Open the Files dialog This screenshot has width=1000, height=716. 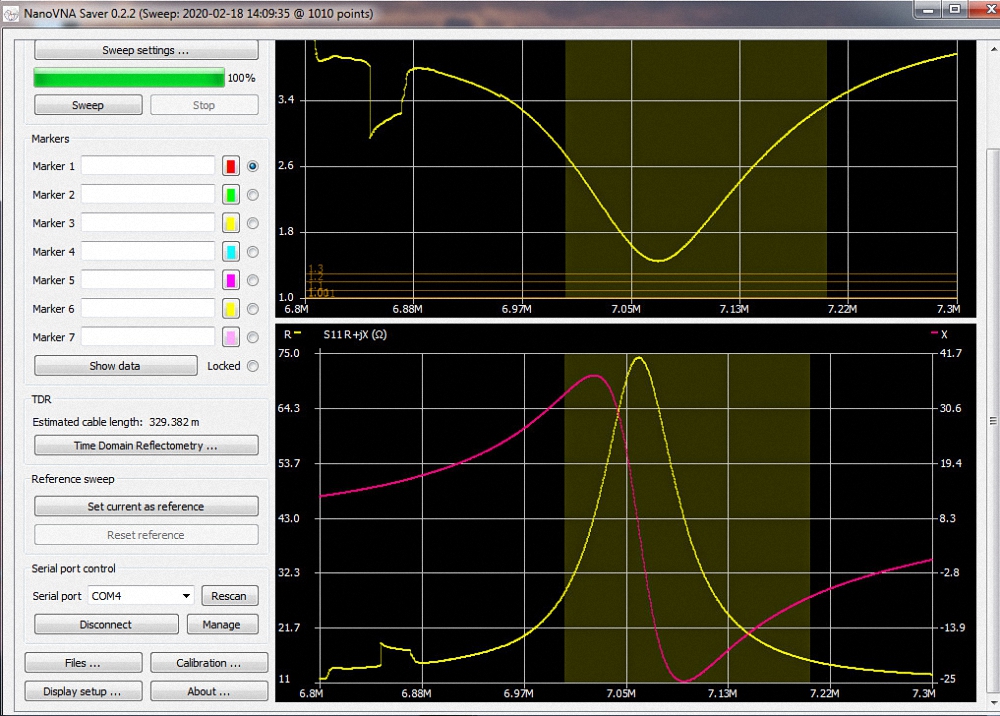pos(83,663)
